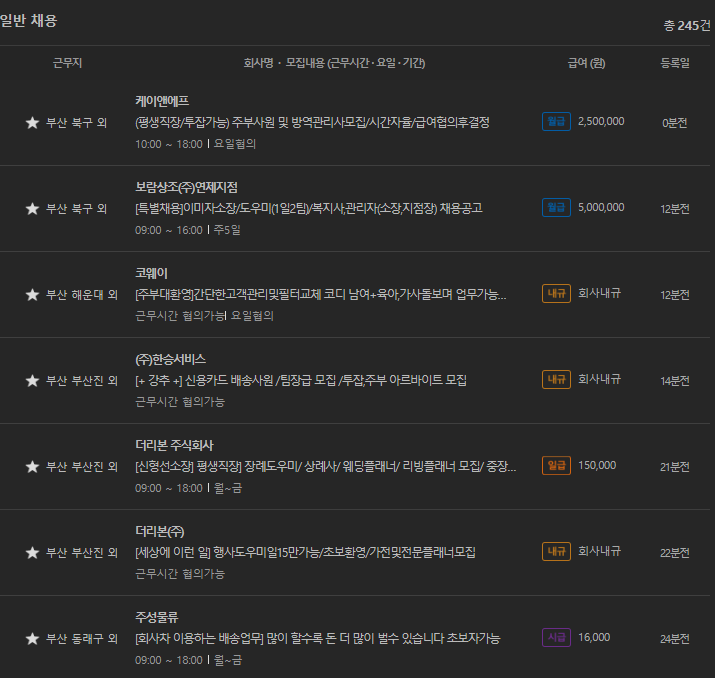
Task: Click salary amount 16,000
Action: pyautogui.click(x=594, y=637)
